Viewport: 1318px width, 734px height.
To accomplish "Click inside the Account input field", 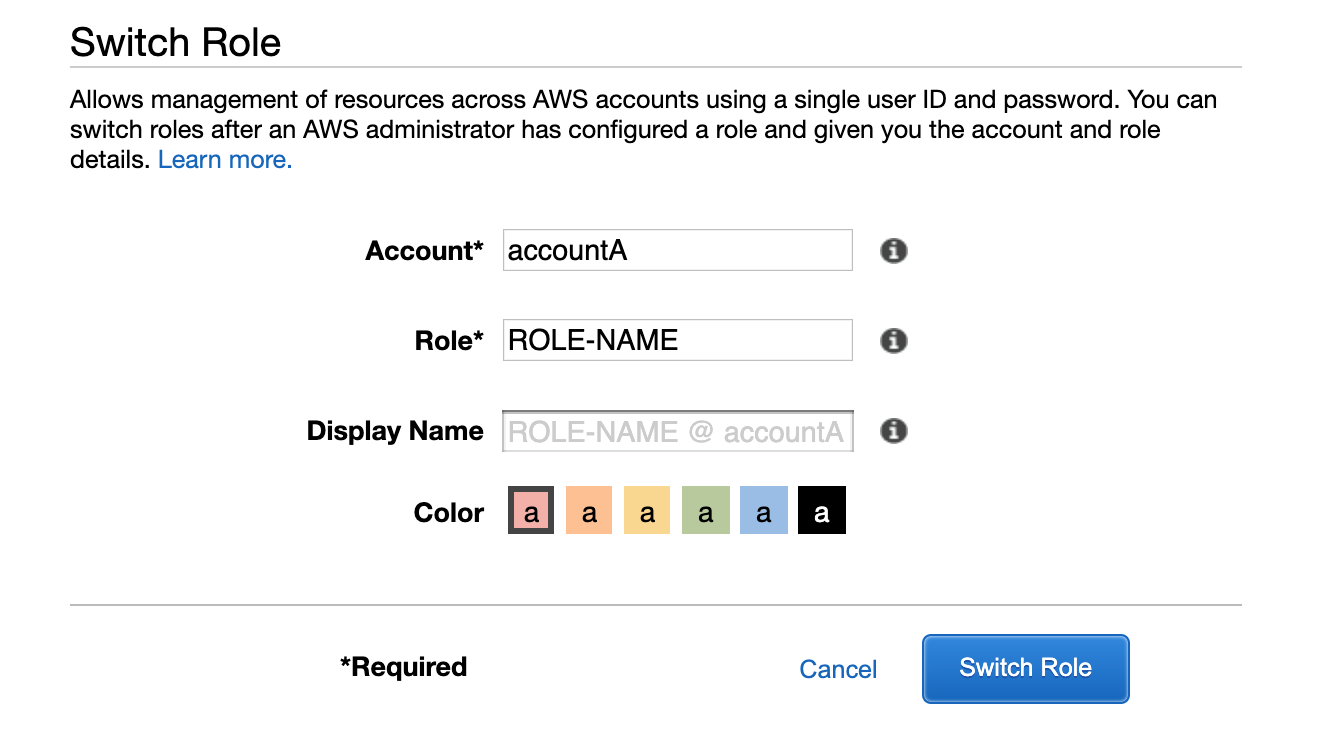I will (x=677, y=250).
